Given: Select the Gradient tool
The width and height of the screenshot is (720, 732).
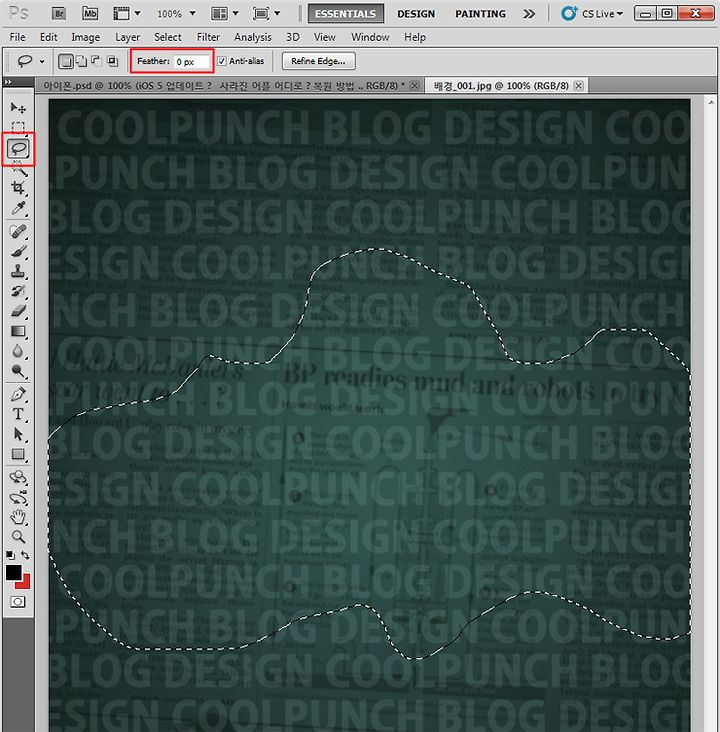Looking at the screenshot, I should pyautogui.click(x=18, y=331).
